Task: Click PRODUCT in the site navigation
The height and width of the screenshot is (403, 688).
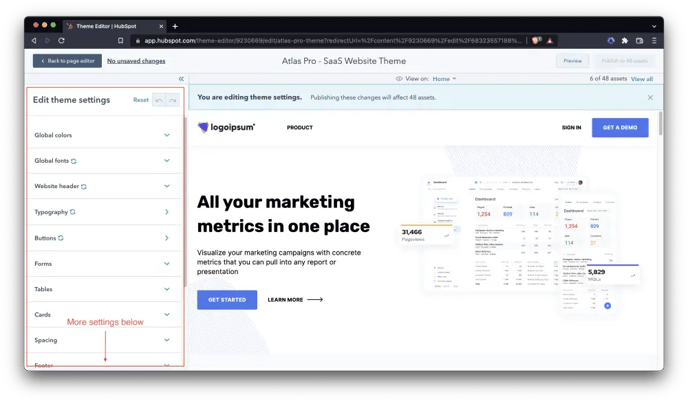Action: coord(300,128)
